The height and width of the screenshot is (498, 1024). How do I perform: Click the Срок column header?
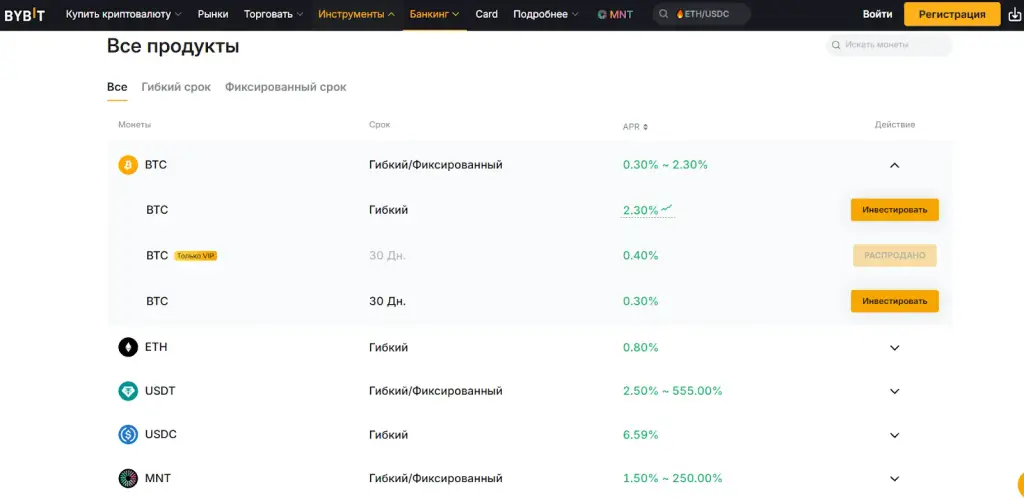379,125
